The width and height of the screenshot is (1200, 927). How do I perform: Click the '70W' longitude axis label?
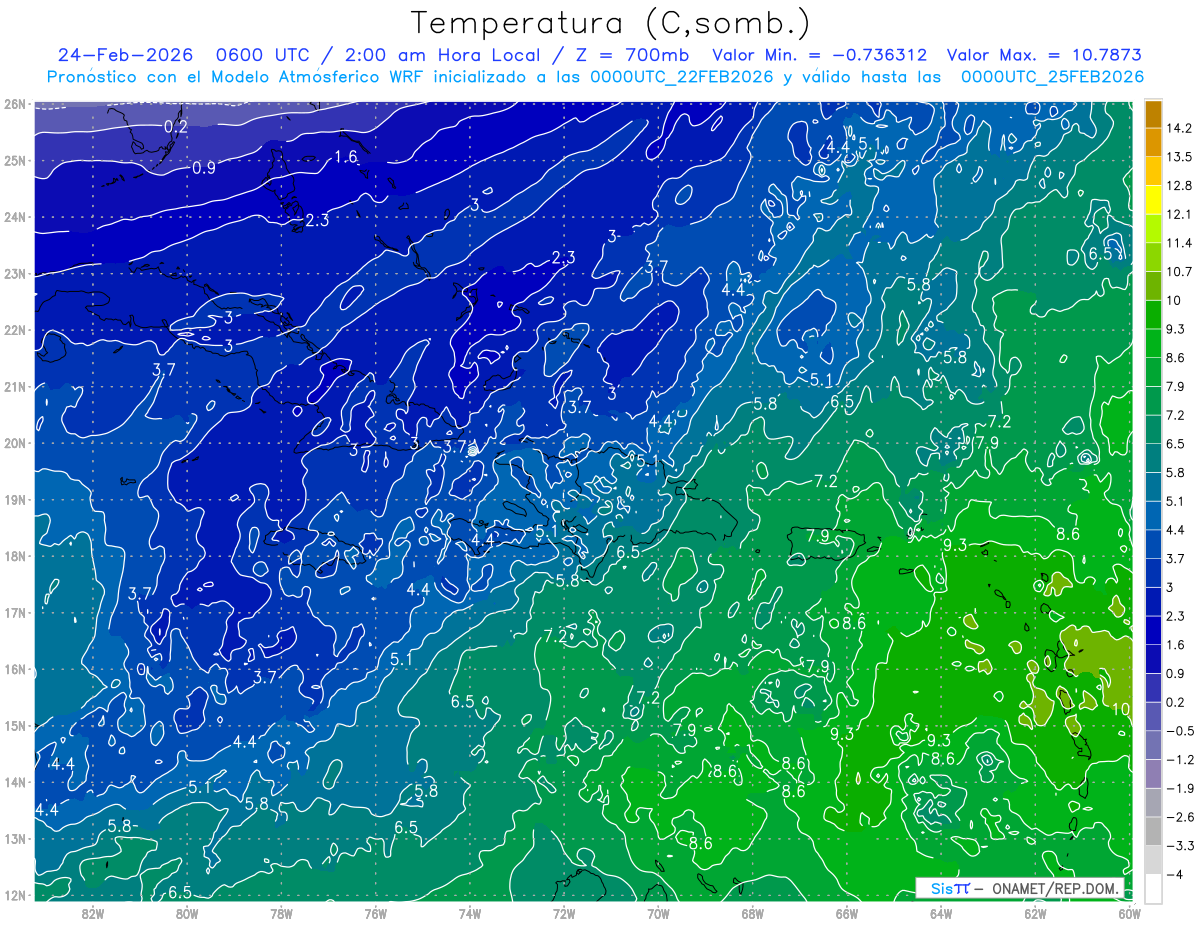[x=657, y=913]
